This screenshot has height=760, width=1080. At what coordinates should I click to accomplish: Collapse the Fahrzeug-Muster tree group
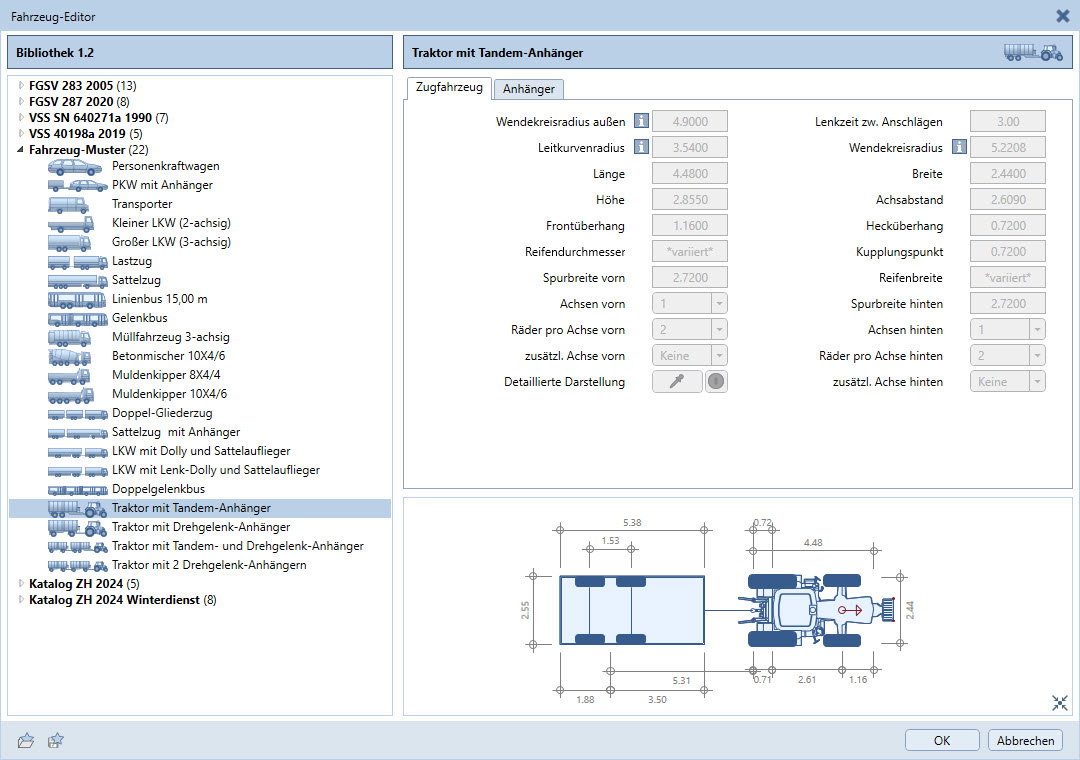tap(21, 150)
